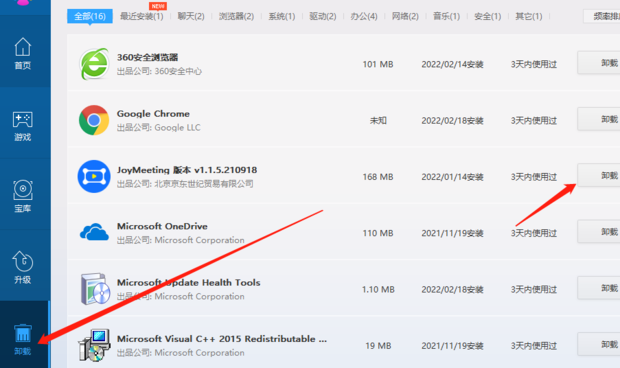Viewport: 620px width, 368px height.
Task: Switch to the 其它(1) tab
Action: click(529, 16)
